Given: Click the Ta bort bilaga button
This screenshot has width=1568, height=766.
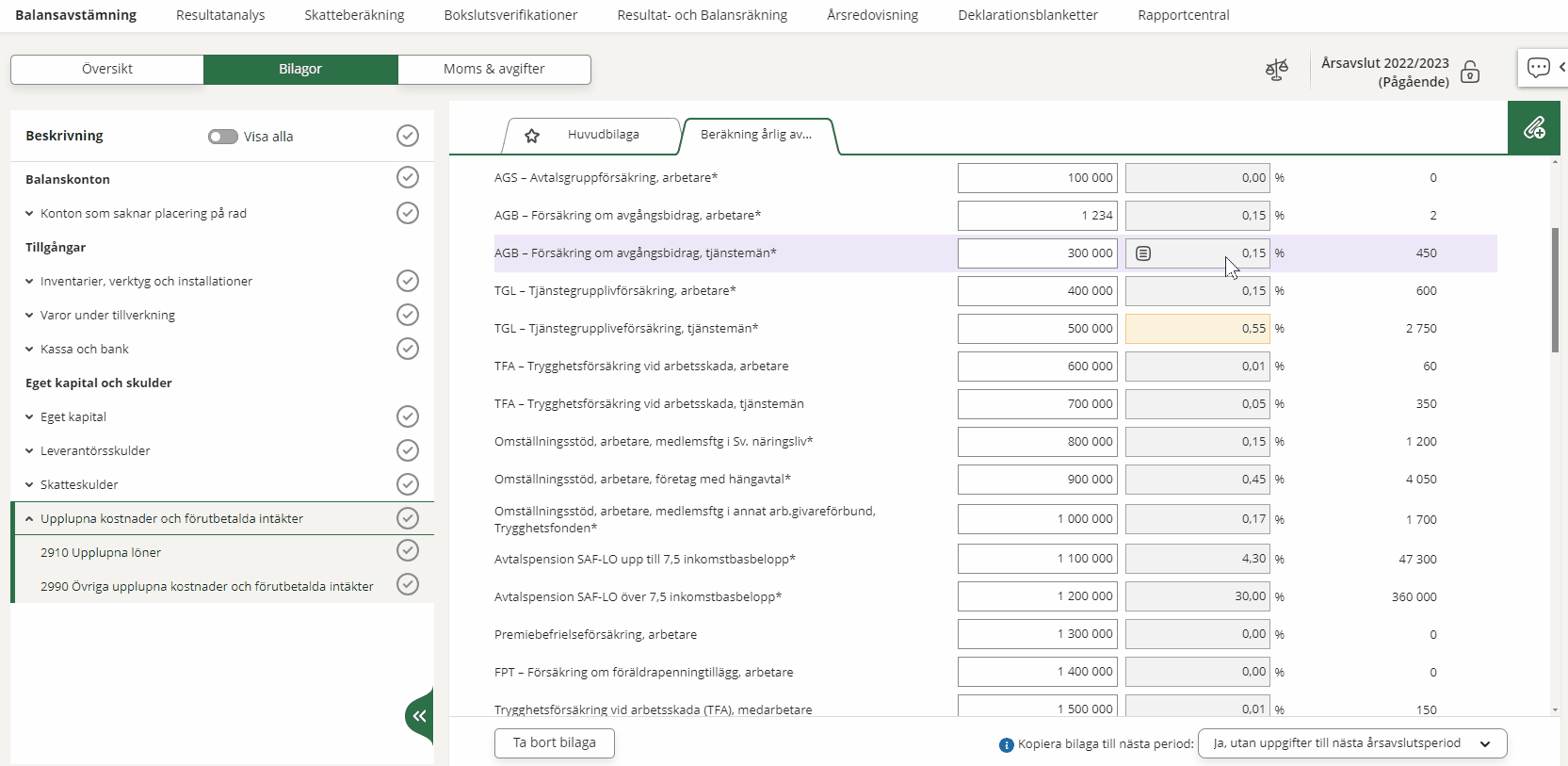Looking at the screenshot, I should click(554, 742).
